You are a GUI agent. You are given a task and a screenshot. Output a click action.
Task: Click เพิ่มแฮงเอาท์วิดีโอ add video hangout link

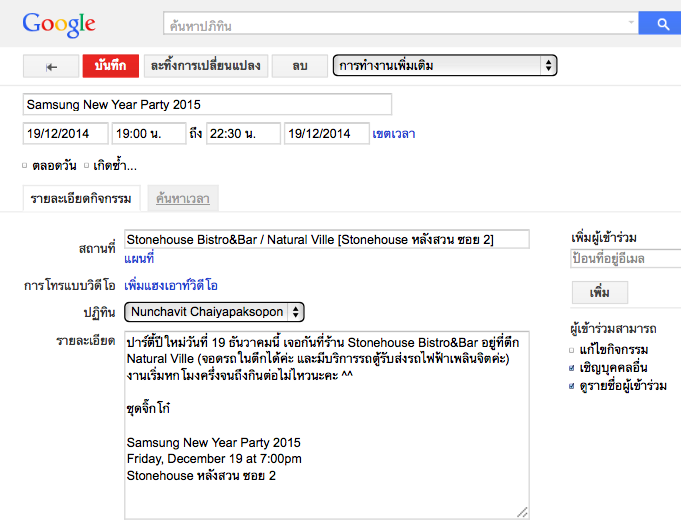click(x=171, y=286)
